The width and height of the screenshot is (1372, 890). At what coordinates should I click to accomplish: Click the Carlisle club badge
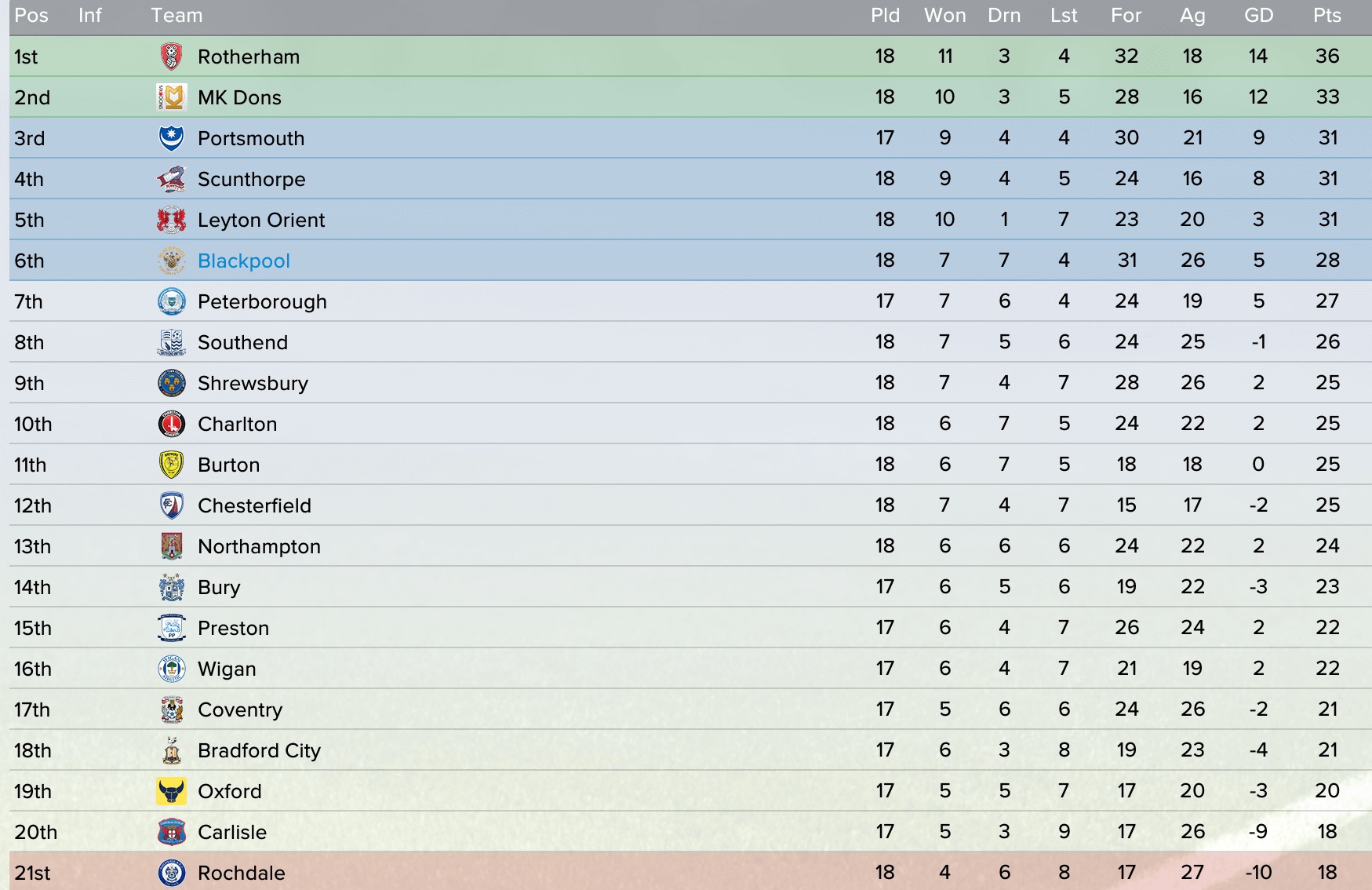click(171, 832)
